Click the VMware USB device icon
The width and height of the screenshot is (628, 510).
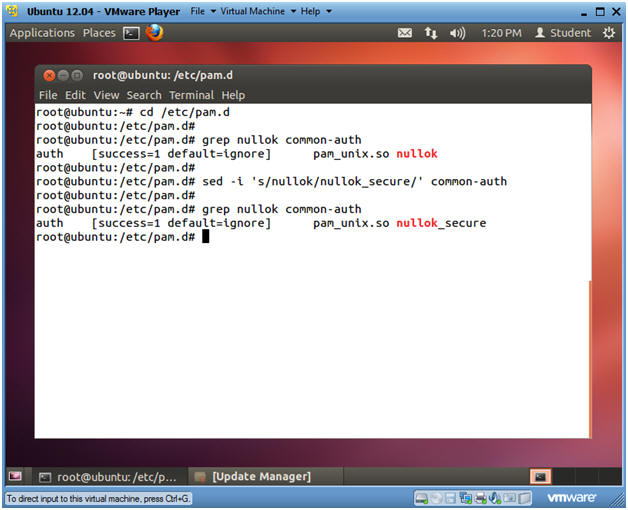(495, 498)
